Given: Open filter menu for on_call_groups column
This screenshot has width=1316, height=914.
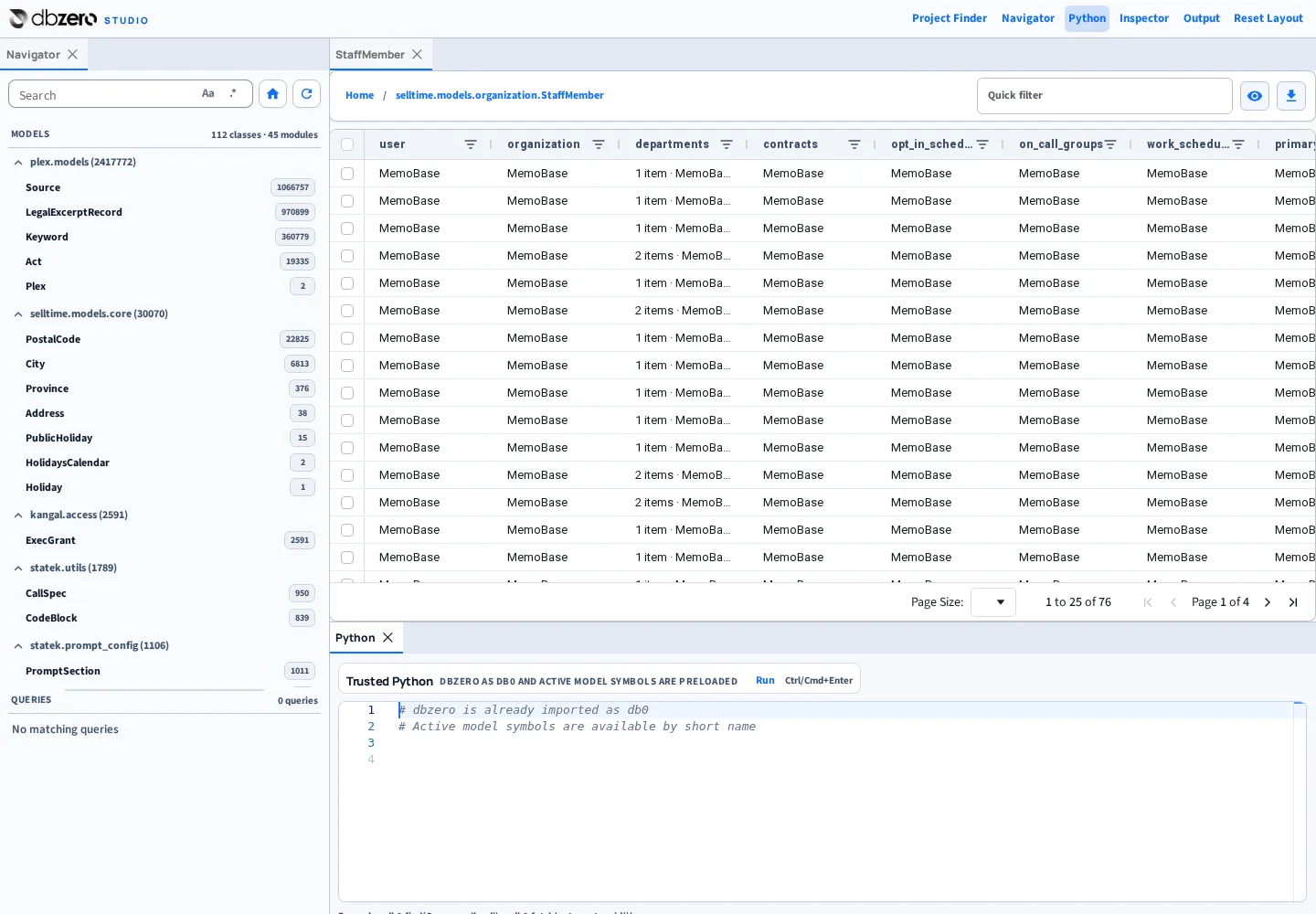Looking at the screenshot, I should pyautogui.click(x=1110, y=144).
